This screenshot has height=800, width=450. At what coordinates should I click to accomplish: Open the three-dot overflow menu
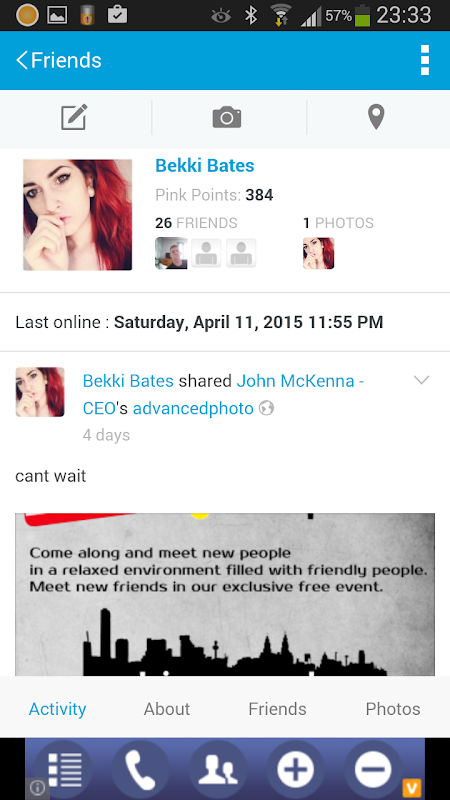click(x=424, y=60)
